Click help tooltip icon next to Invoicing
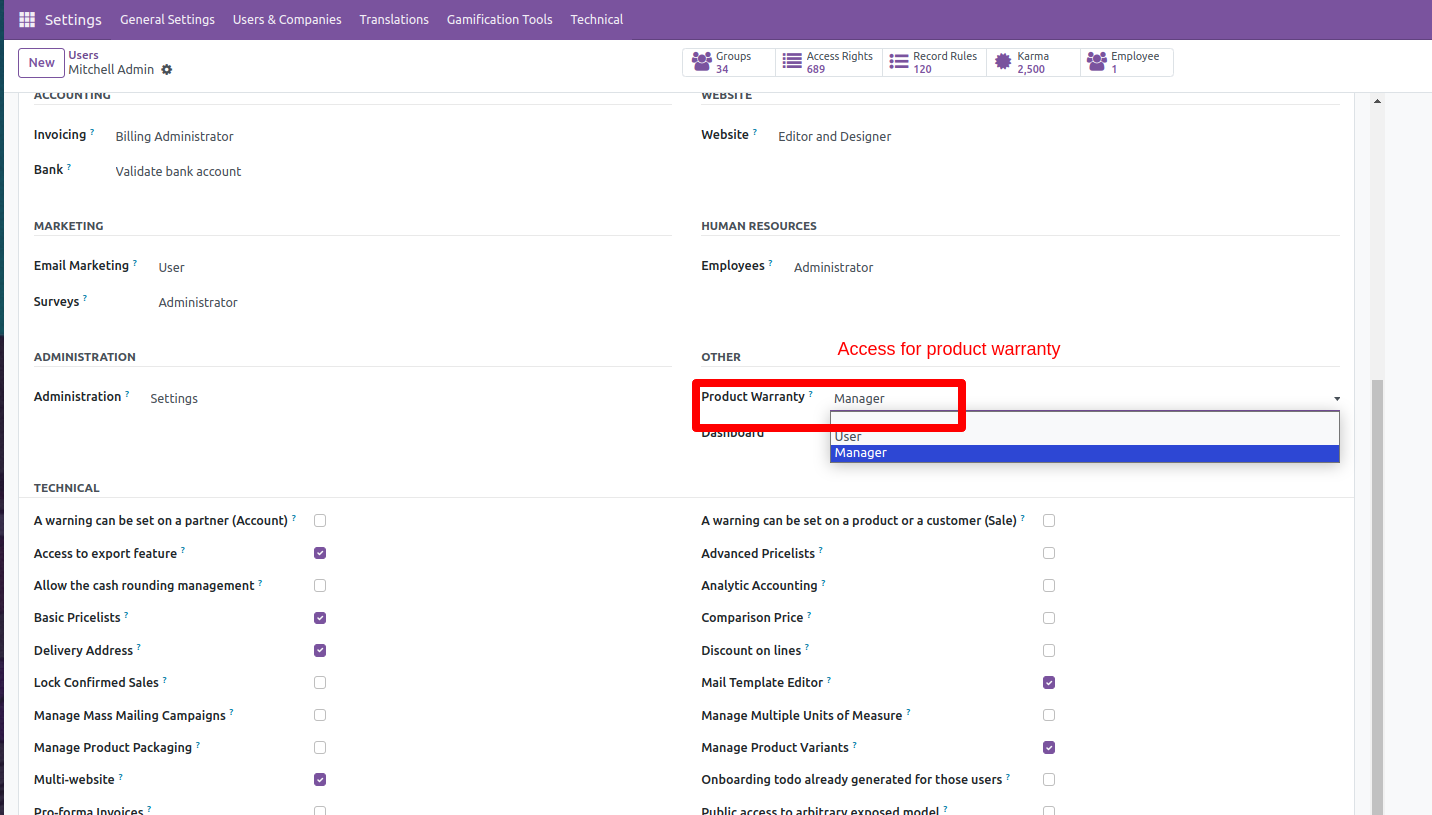Image resolution: width=1432 pixels, height=815 pixels. pos(93,132)
